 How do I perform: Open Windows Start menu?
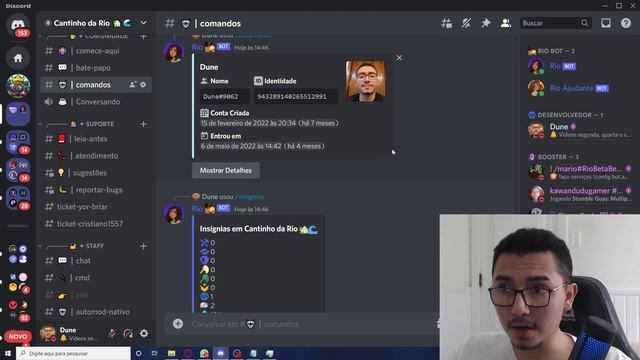click(8, 353)
